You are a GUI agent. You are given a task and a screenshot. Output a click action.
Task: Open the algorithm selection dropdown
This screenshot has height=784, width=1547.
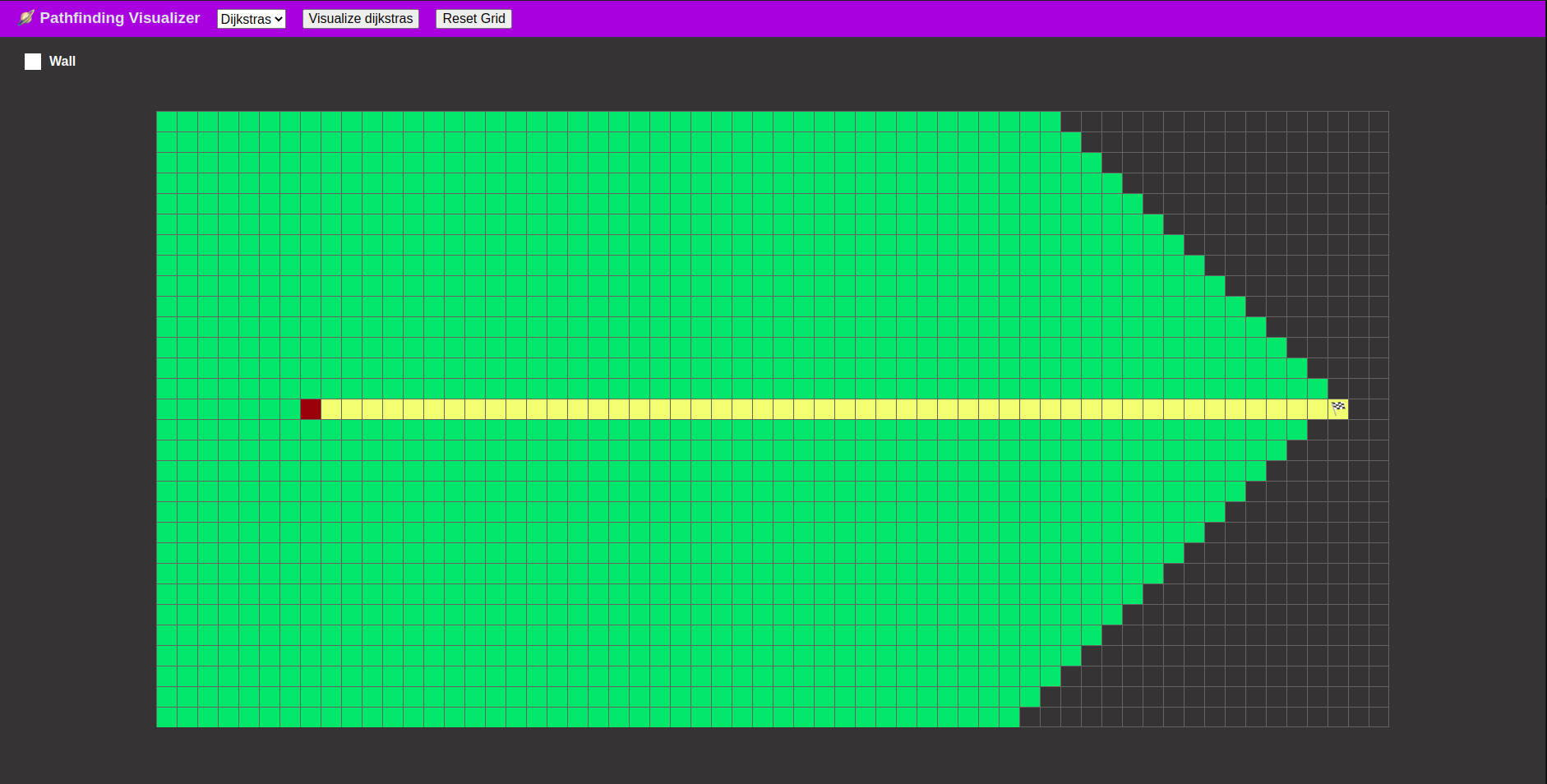click(252, 18)
